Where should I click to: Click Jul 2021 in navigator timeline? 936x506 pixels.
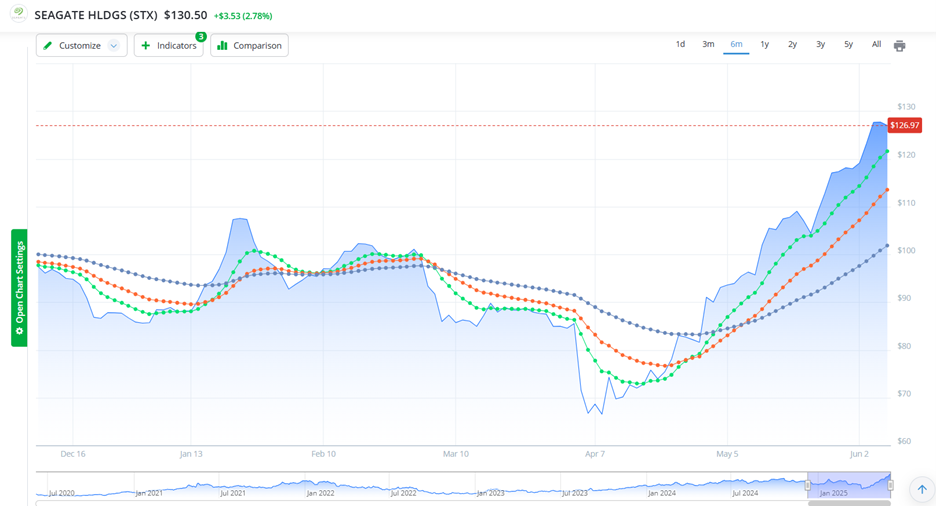click(232, 493)
